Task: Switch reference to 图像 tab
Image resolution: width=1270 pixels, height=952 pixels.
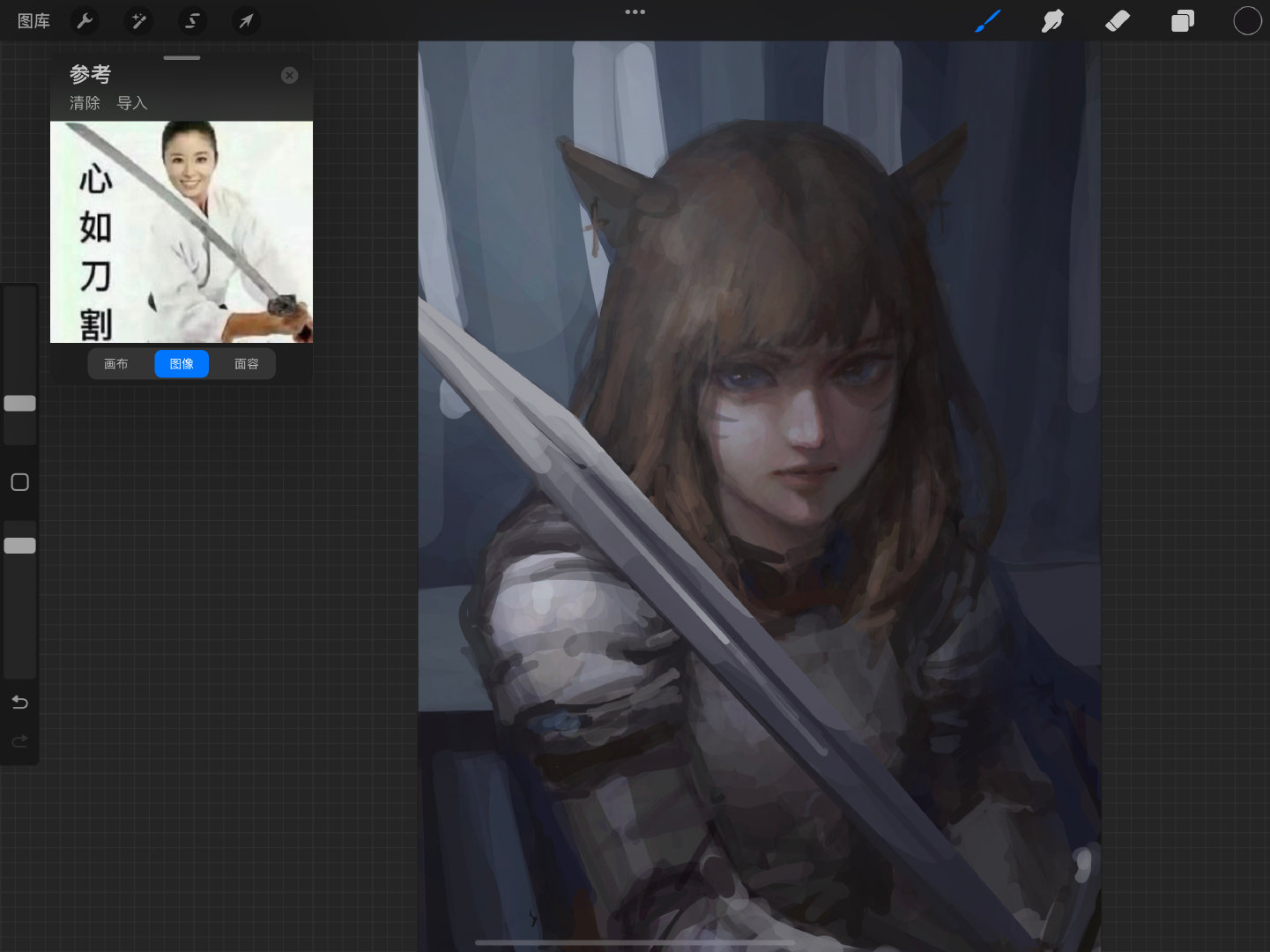Action: pyautogui.click(x=182, y=364)
